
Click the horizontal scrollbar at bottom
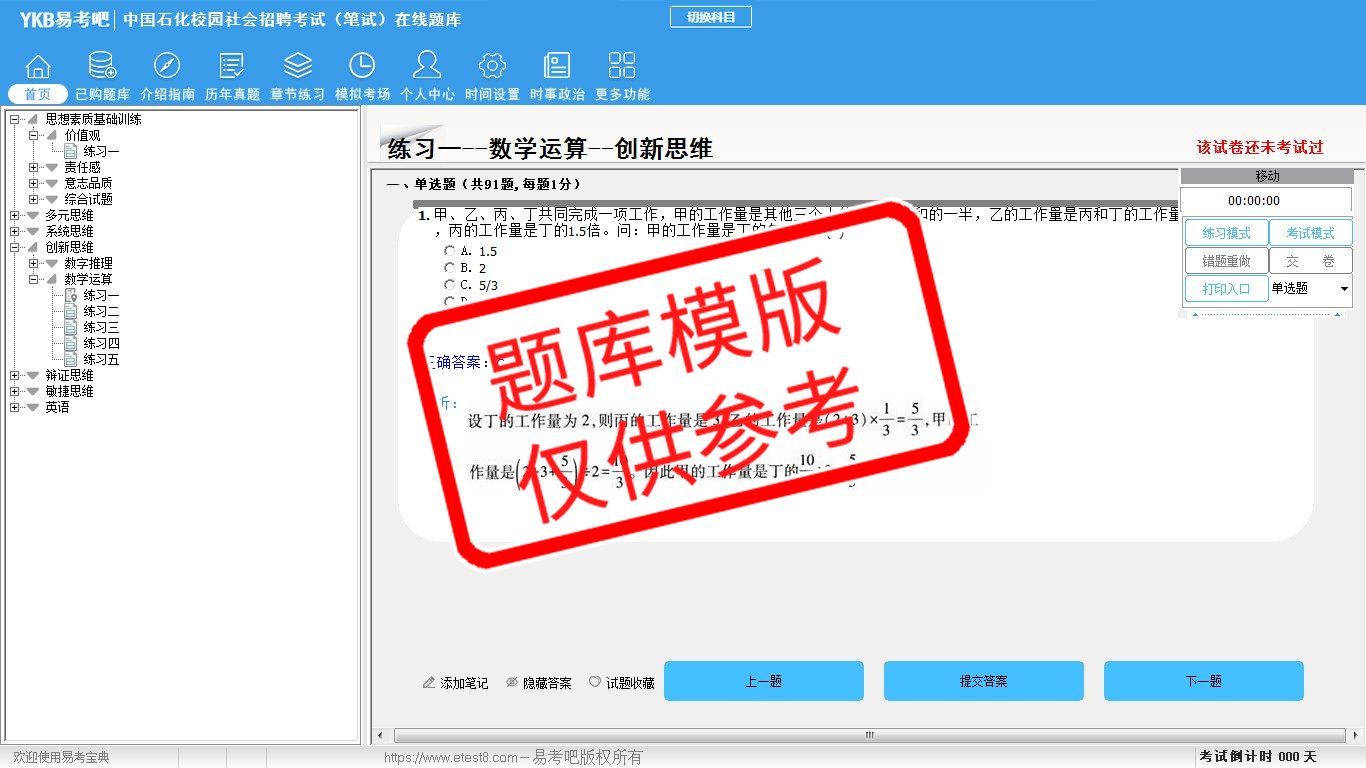(x=868, y=736)
